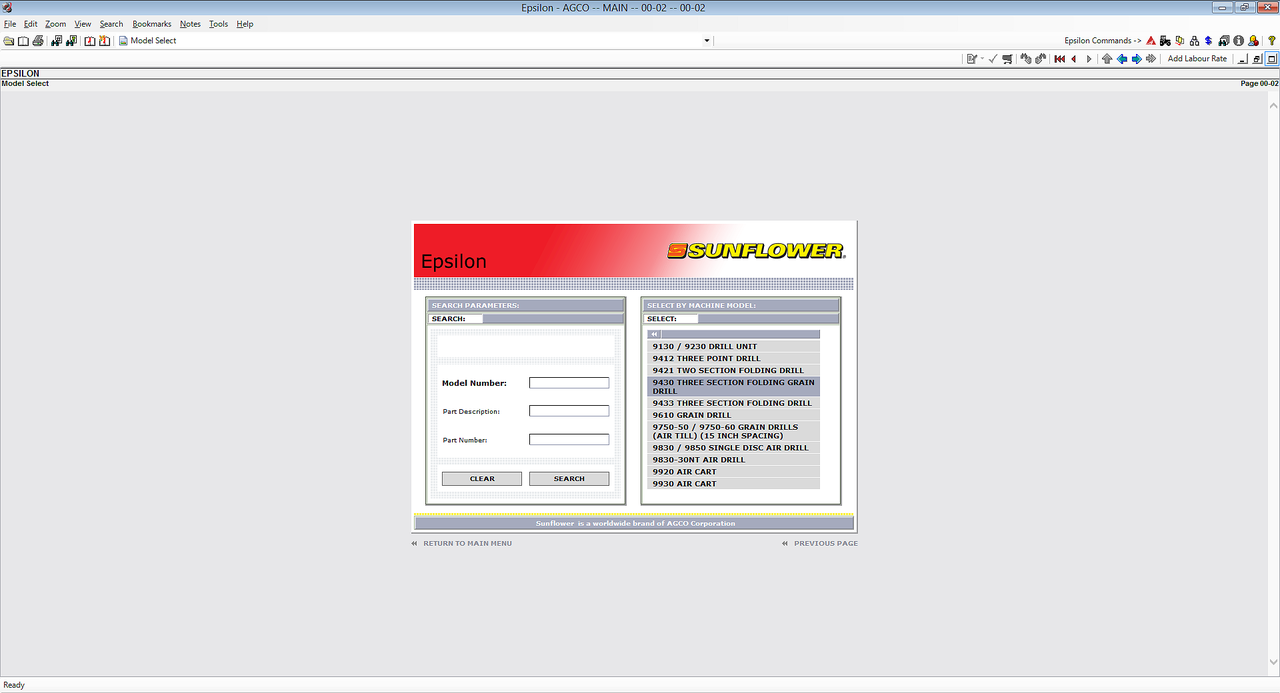1280x693 pixels.
Task: Open the Help menu
Action: point(245,24)
